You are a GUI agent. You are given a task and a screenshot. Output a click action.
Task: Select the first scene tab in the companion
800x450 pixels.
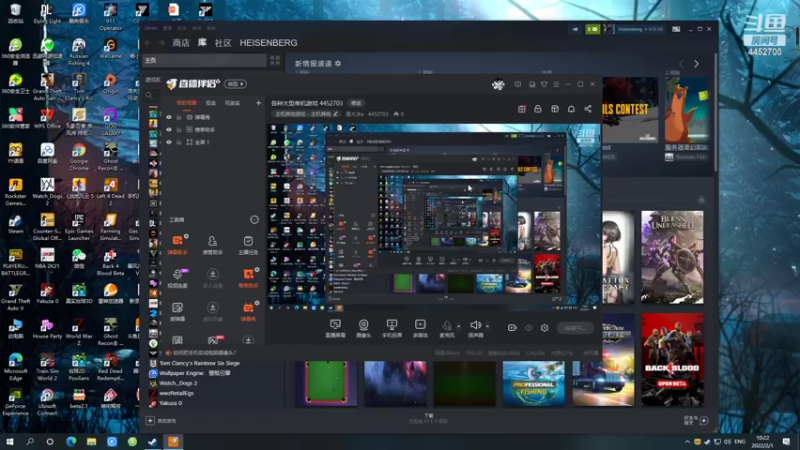(186, 103)
